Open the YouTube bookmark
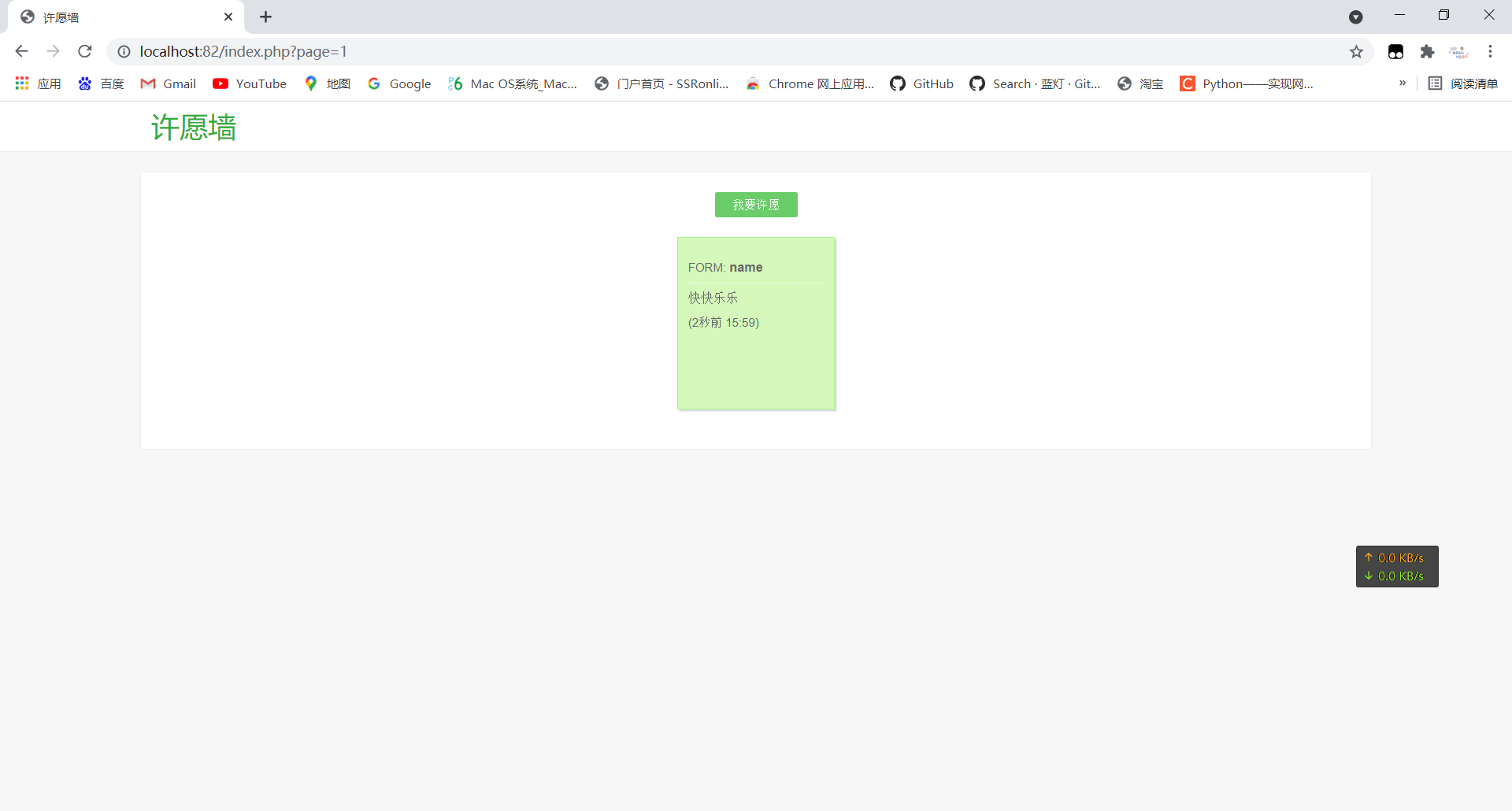 (250, 83)
